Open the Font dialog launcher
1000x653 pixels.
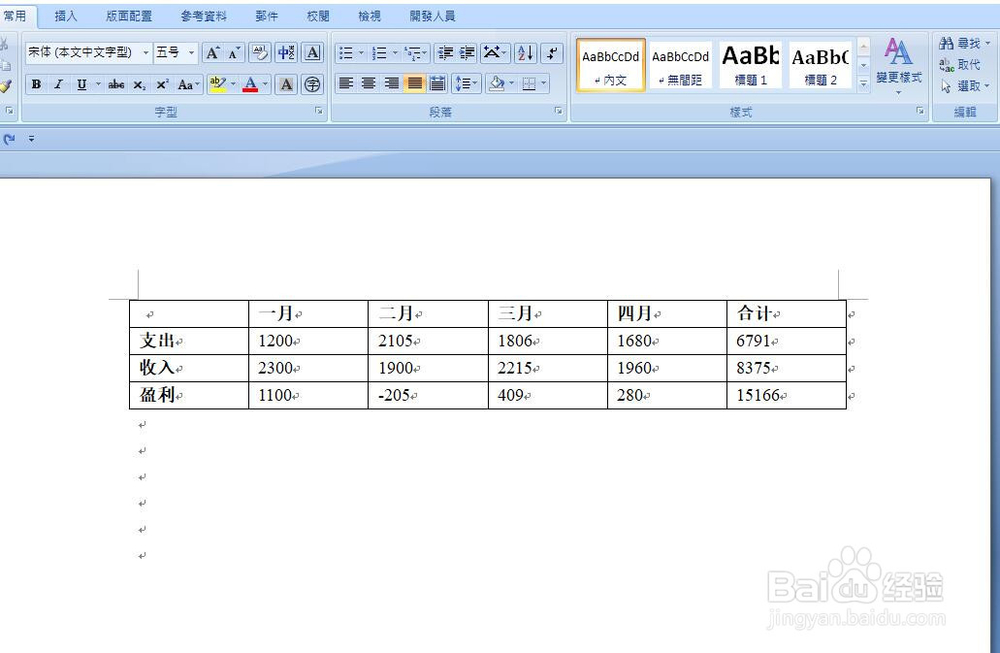(x=318, y=111)
